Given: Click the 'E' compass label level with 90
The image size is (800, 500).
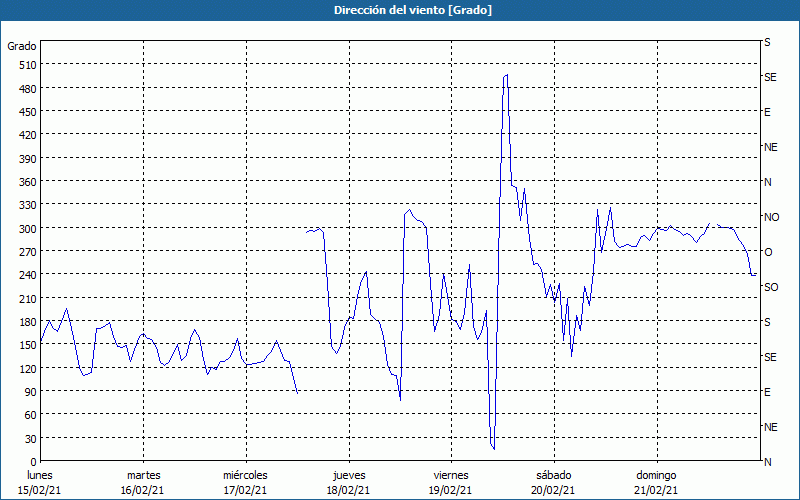Looking at the screenshot, I should pos(767,392).
